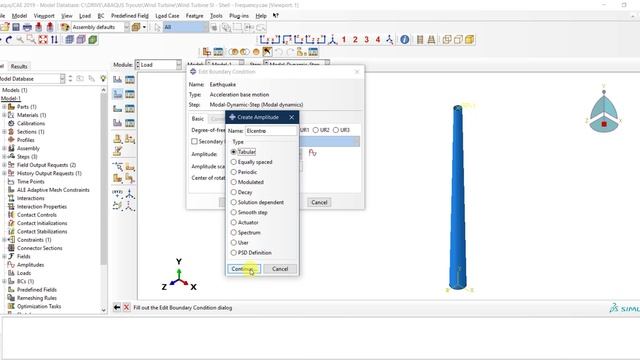Turn perspective on
The width and height of the screenshot is (640, 360).
coord(431,40)
